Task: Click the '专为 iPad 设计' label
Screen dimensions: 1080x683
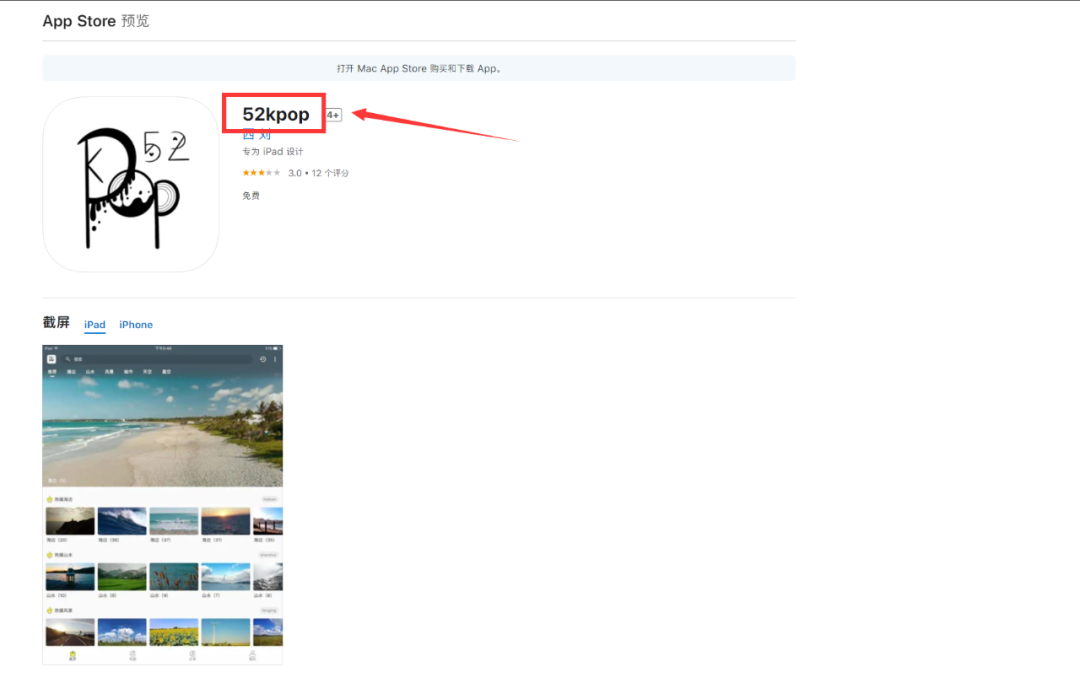Action: click(x=273, y=151)
